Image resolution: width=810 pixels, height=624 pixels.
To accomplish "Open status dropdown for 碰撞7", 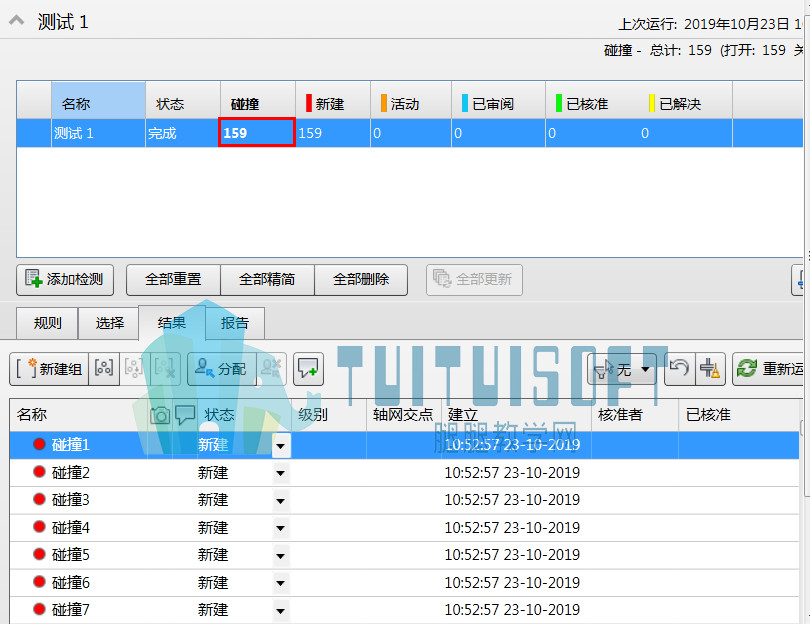I will (x=281, y=611).
